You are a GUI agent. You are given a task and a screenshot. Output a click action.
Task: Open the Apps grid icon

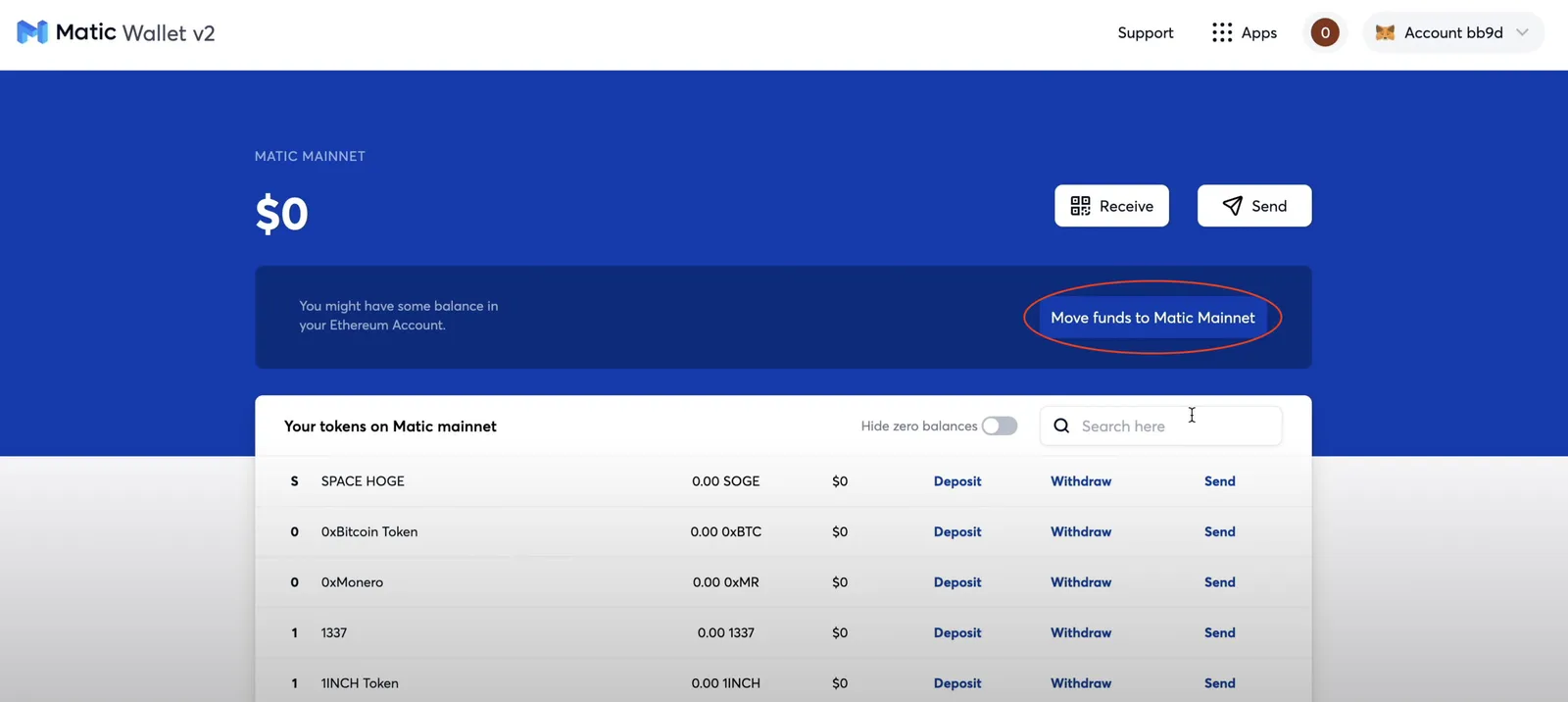[1221, 32]
